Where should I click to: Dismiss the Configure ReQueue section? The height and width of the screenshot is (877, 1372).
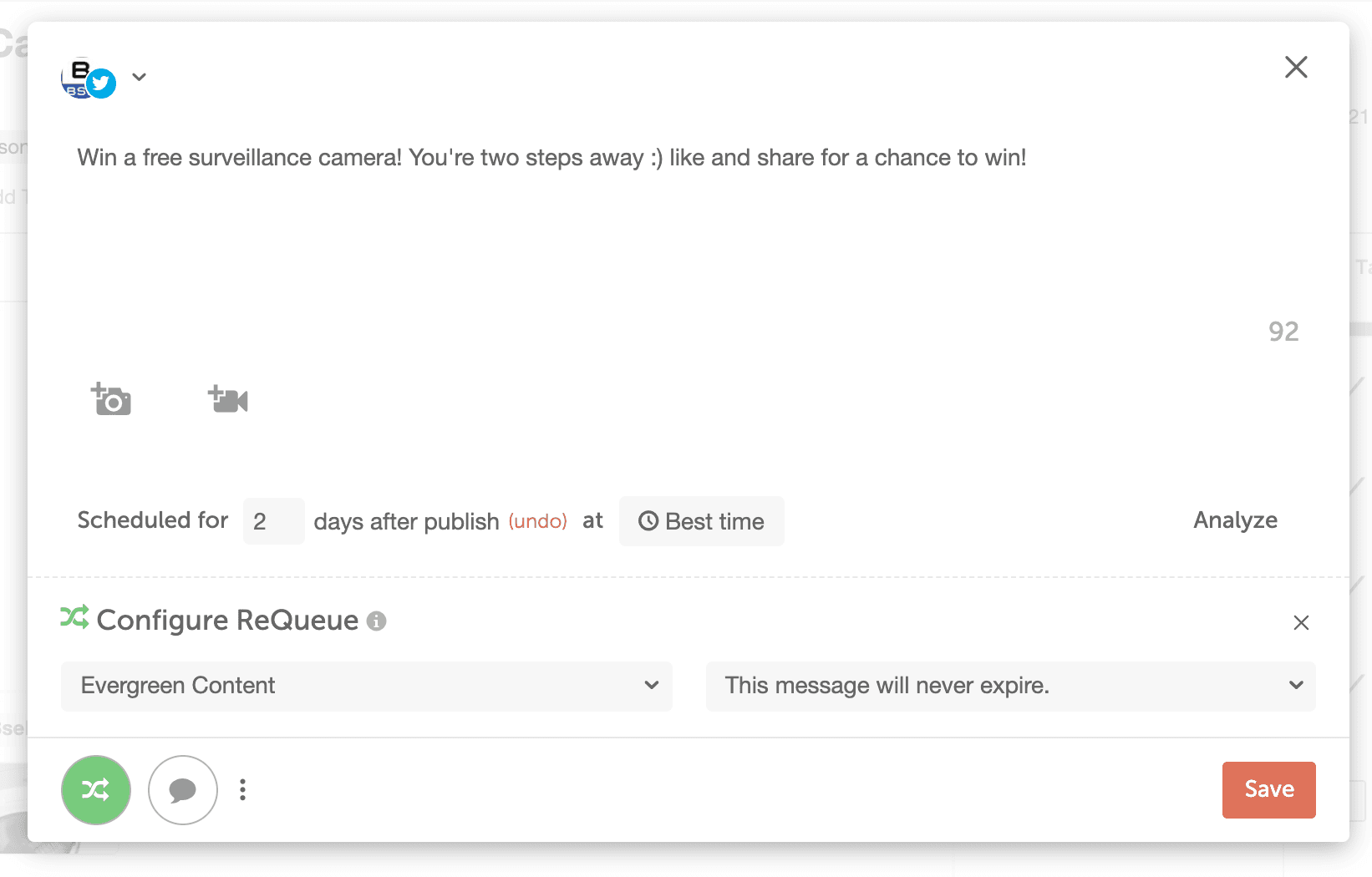[1300, 622]
